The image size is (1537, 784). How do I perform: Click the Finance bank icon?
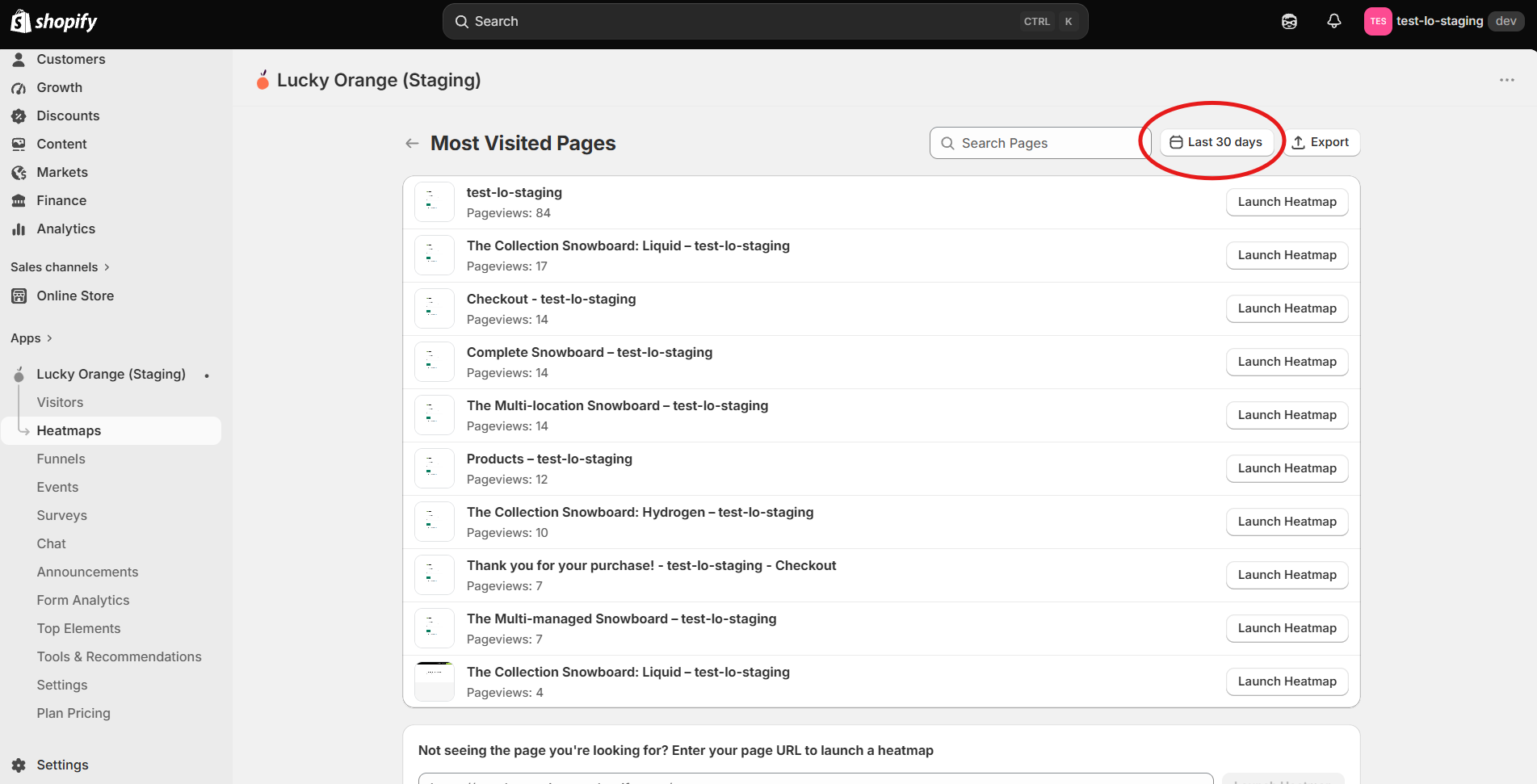[x=19, y=200]
